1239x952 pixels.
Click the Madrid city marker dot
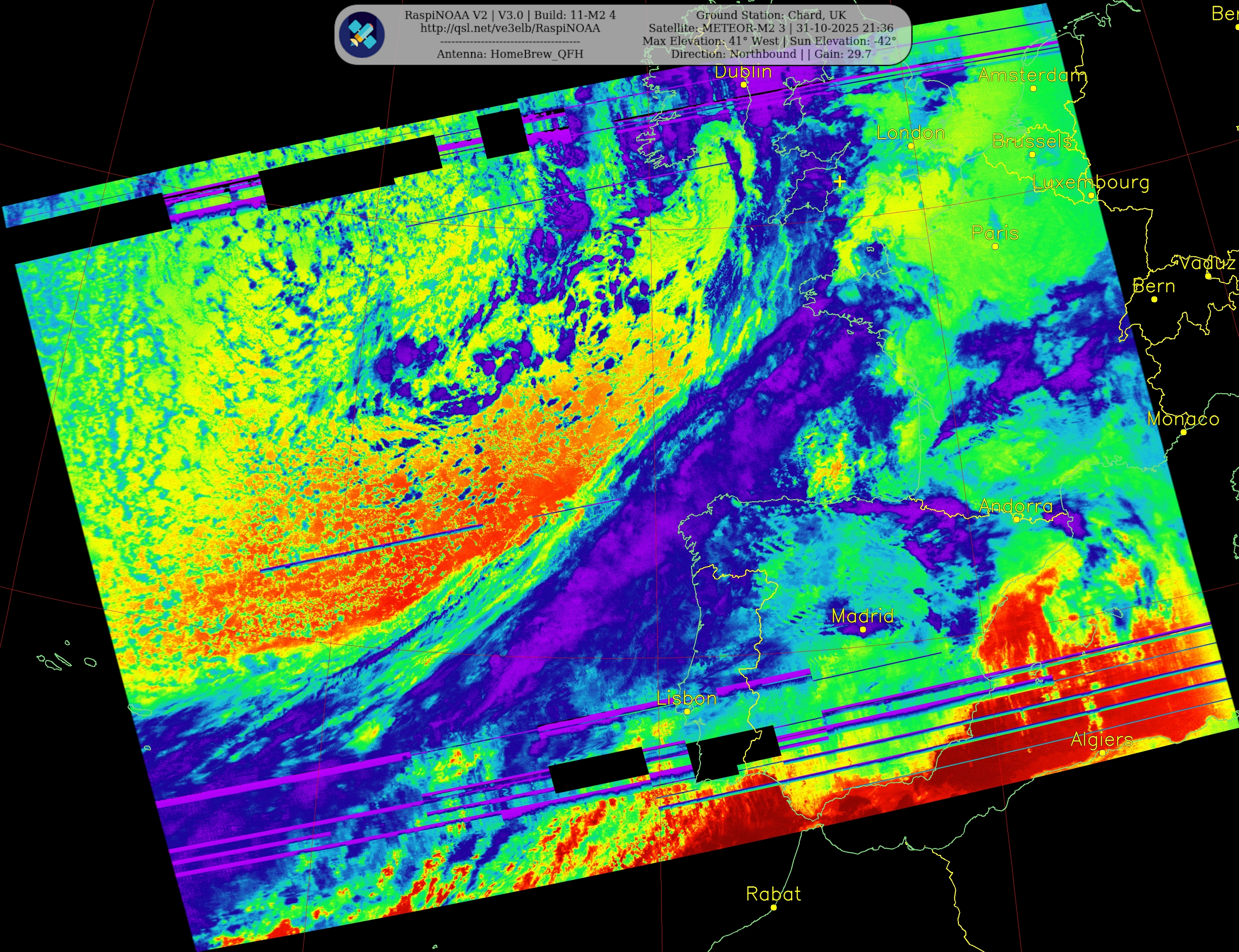[x=863, y=630]
